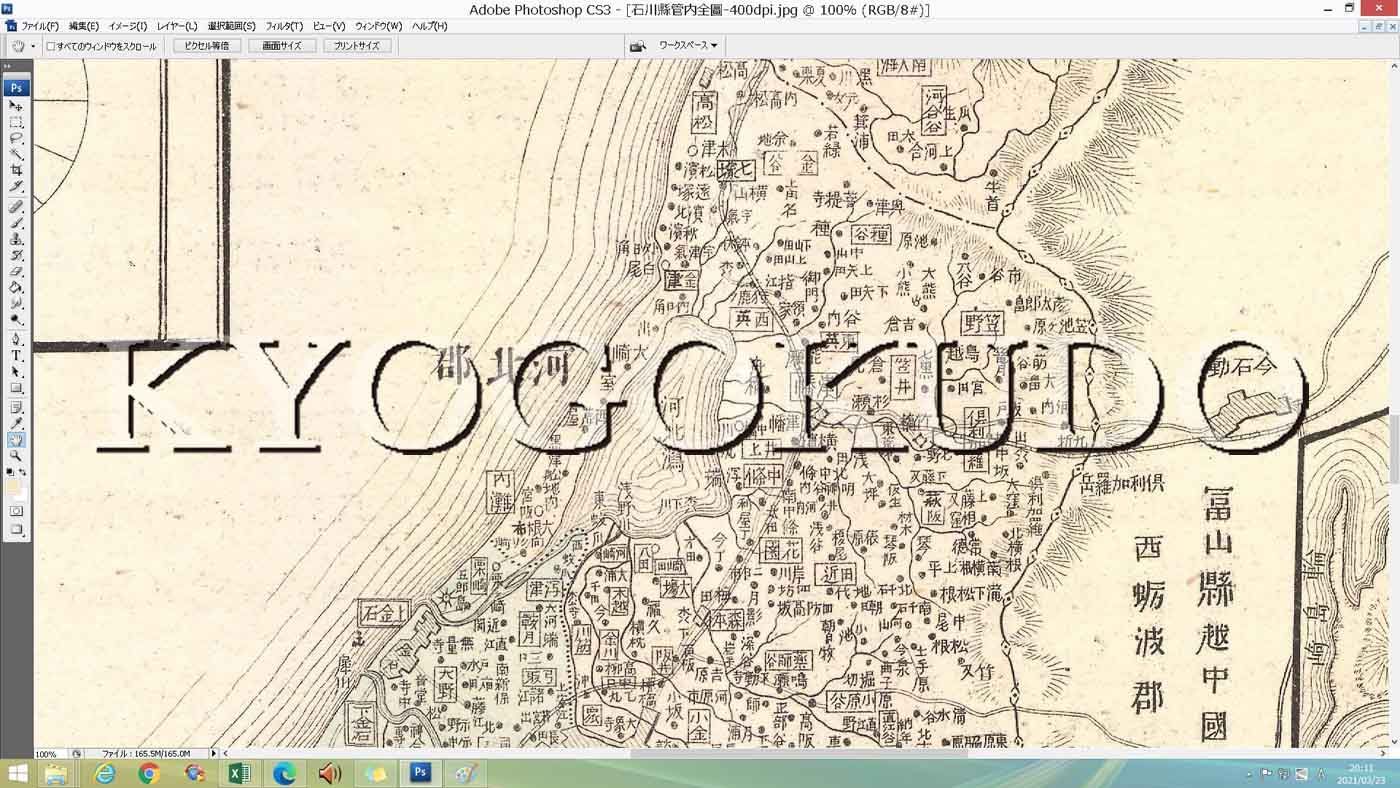Select the Type tool

[x=16, y=356]
